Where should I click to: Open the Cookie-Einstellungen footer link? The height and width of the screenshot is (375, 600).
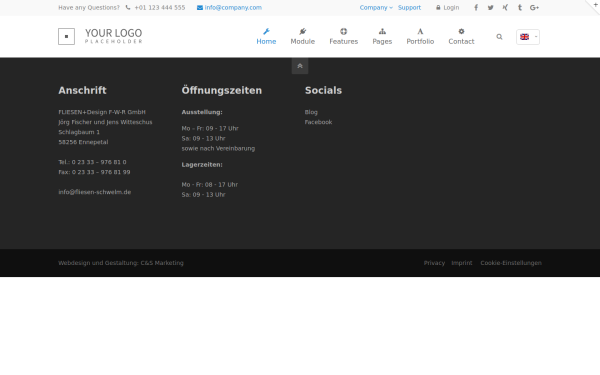(x=511, y=263)
